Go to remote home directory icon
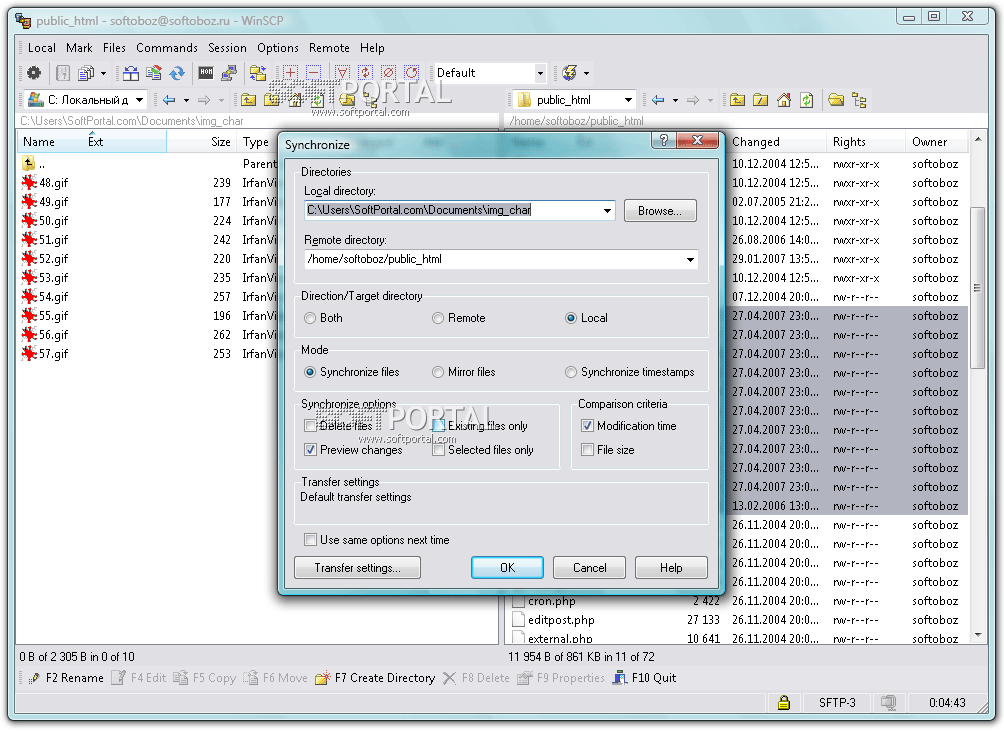Screen dimensions: 1004x732 (784, 100)
